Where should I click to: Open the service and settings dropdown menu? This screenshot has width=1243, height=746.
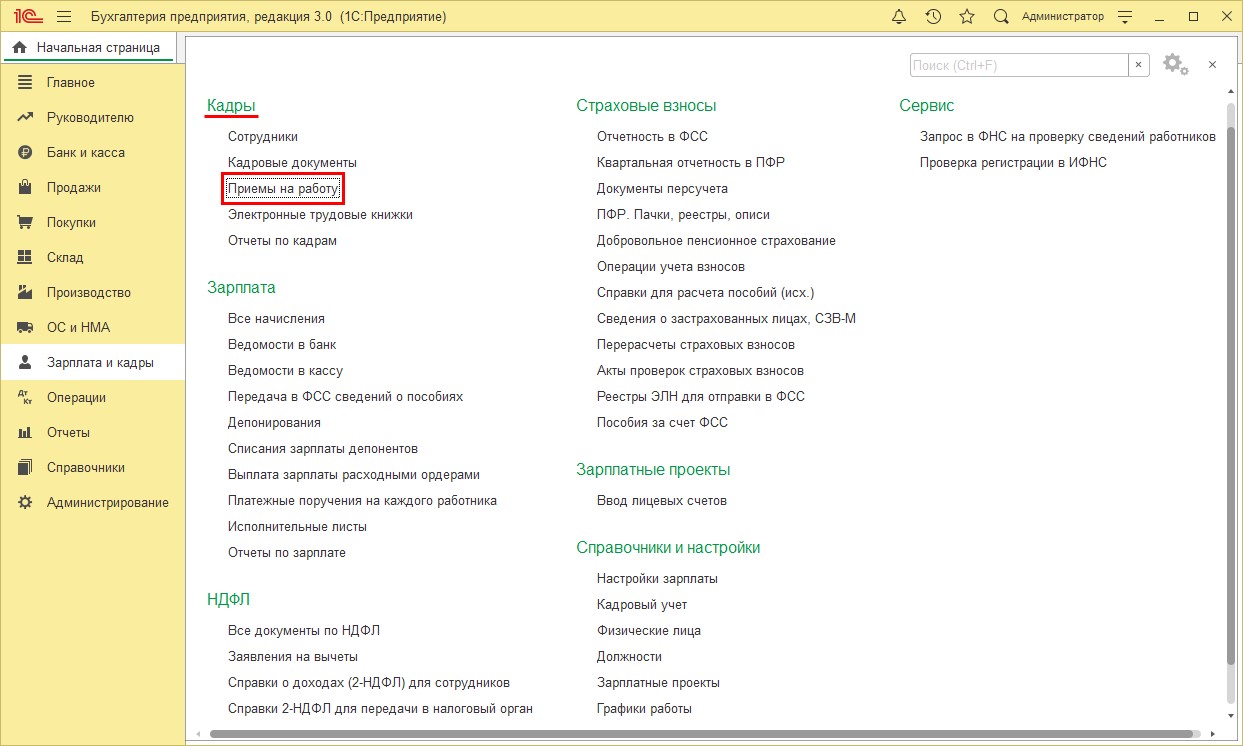click(1128, 17)
